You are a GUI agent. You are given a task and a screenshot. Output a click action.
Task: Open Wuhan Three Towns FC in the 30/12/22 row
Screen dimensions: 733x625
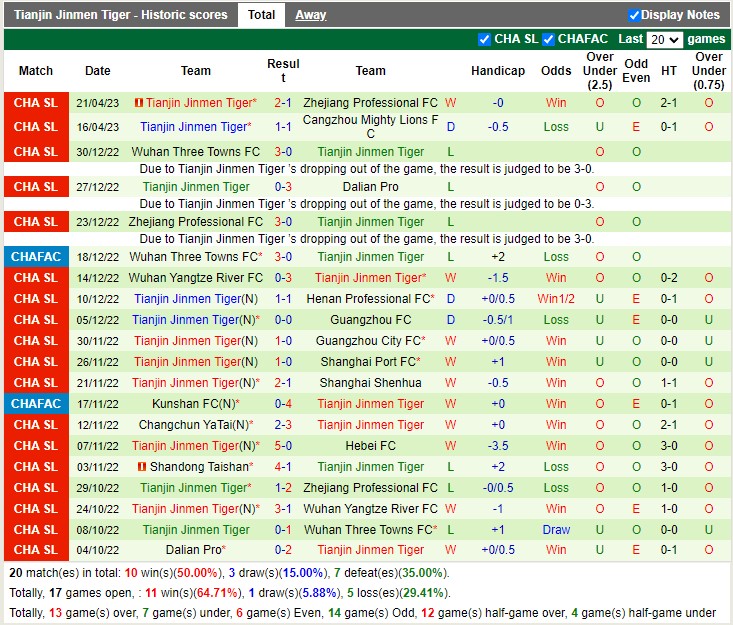coord(195,152)
